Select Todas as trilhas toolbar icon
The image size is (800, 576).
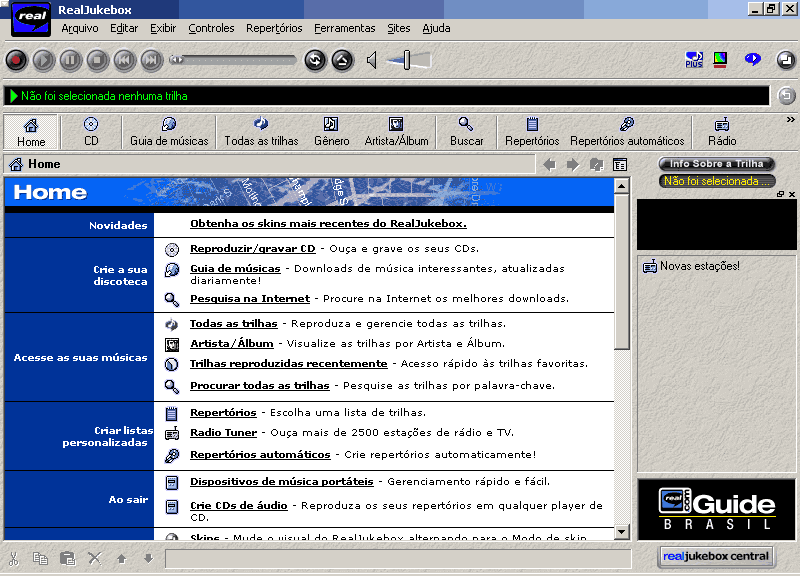261,131
